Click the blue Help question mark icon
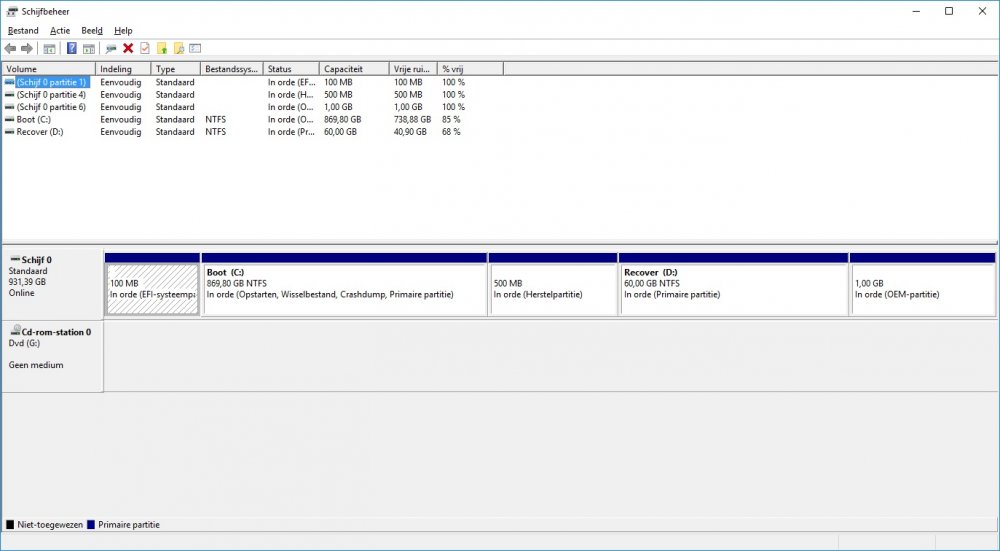 (72, 48)
